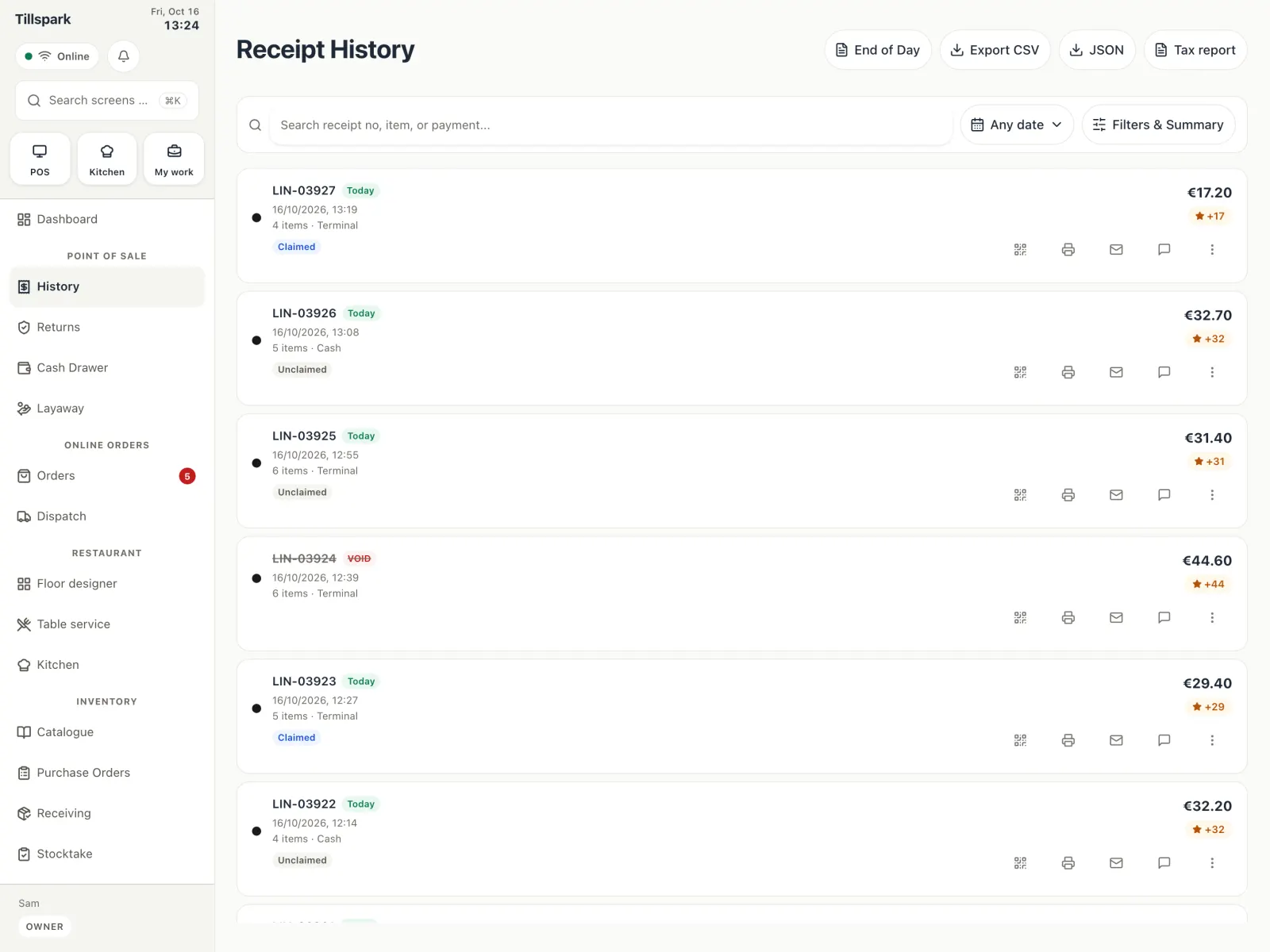The width and height of the screenshot is (1270, 952).
Task: Open Returns page
Action: [x=107, y=328]
